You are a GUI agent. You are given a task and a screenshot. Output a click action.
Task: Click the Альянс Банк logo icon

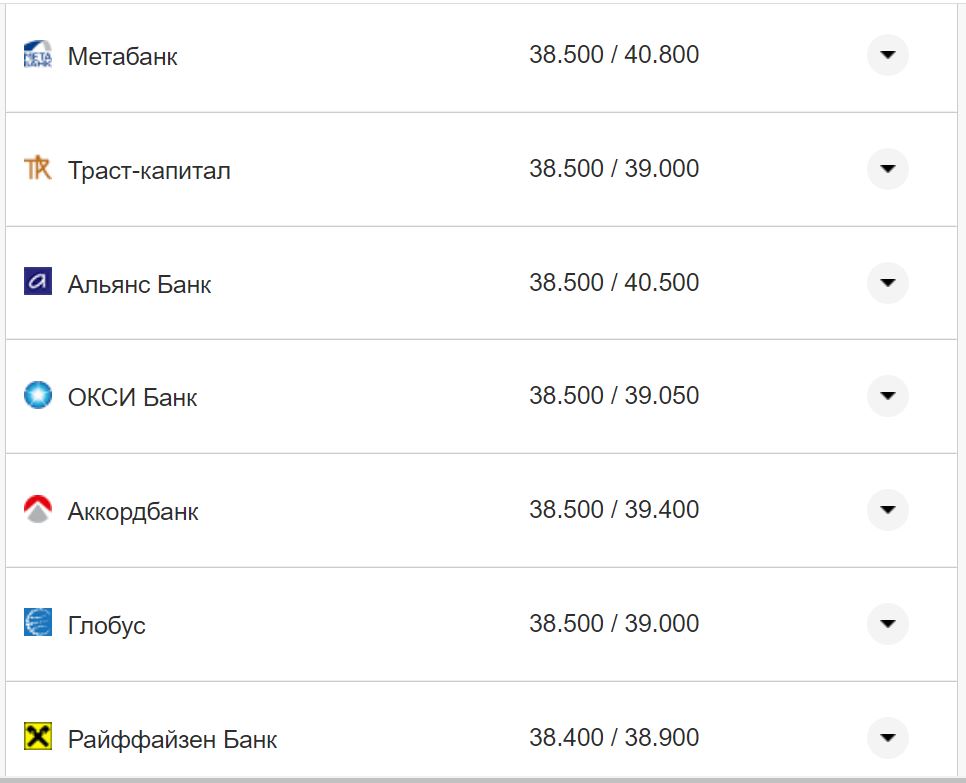[37, 282]
